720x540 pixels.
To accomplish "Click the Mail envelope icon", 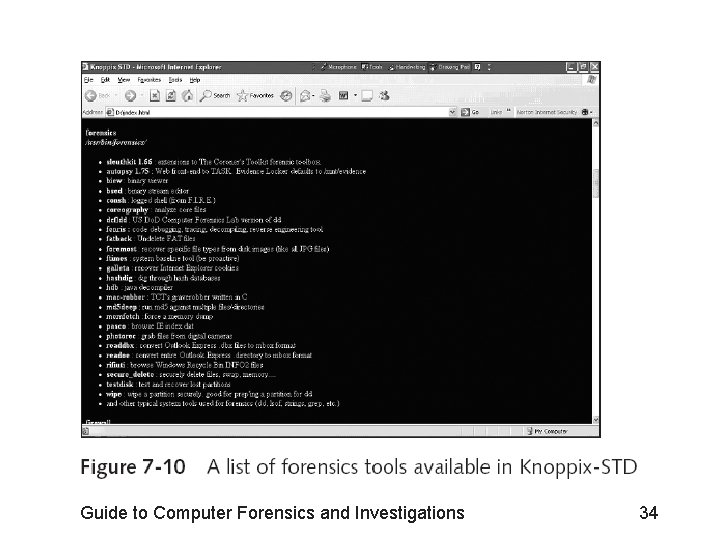I will [x=304, y=96].
